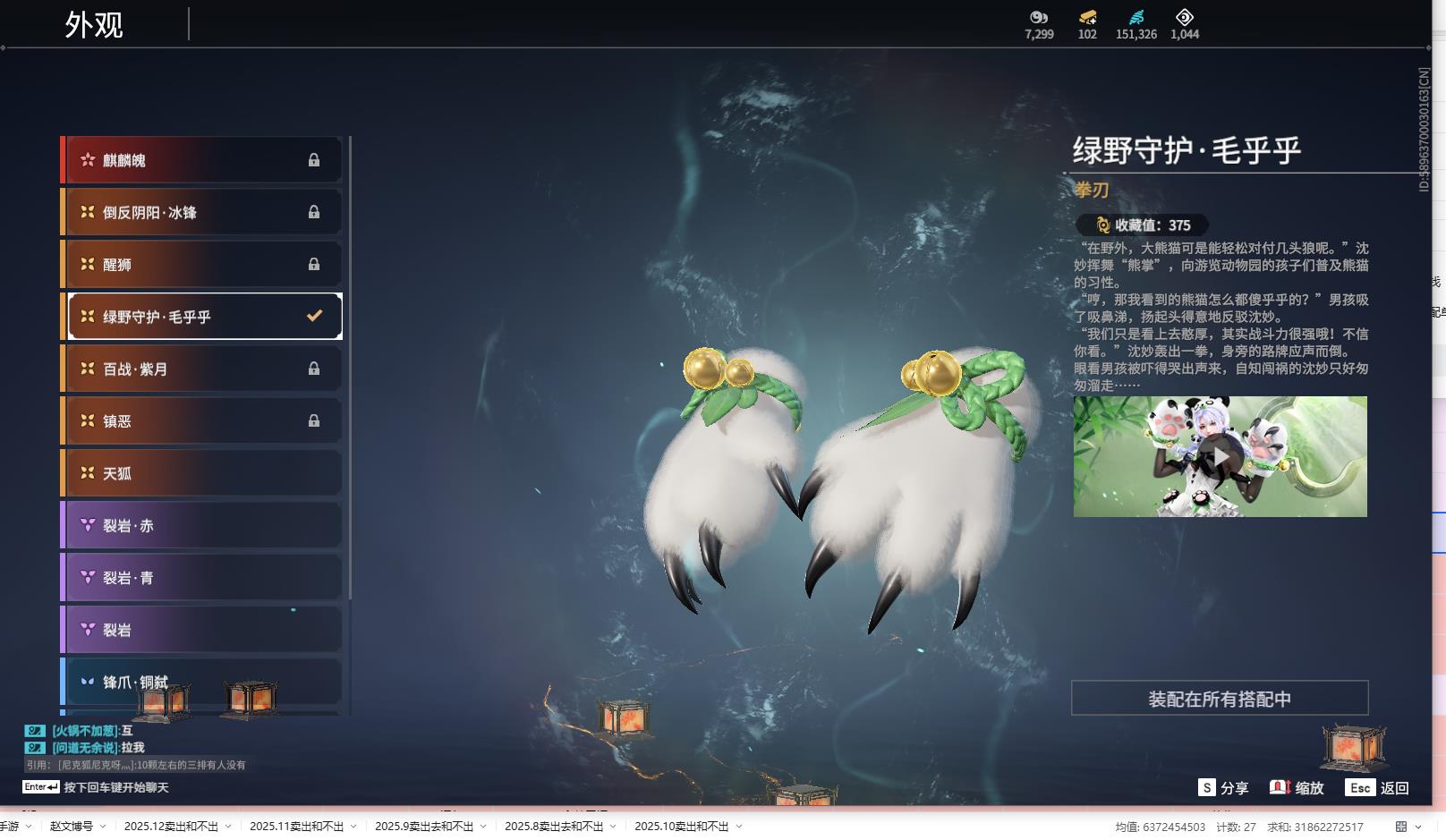
Task: Click the 按下回车键开始聊天 chat prompt
Action: [x=116, y=787]
